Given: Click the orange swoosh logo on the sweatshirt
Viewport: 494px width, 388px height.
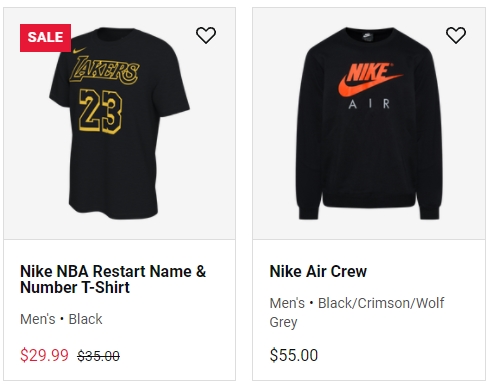Looking at the screenshot, I should click(368, 85).
